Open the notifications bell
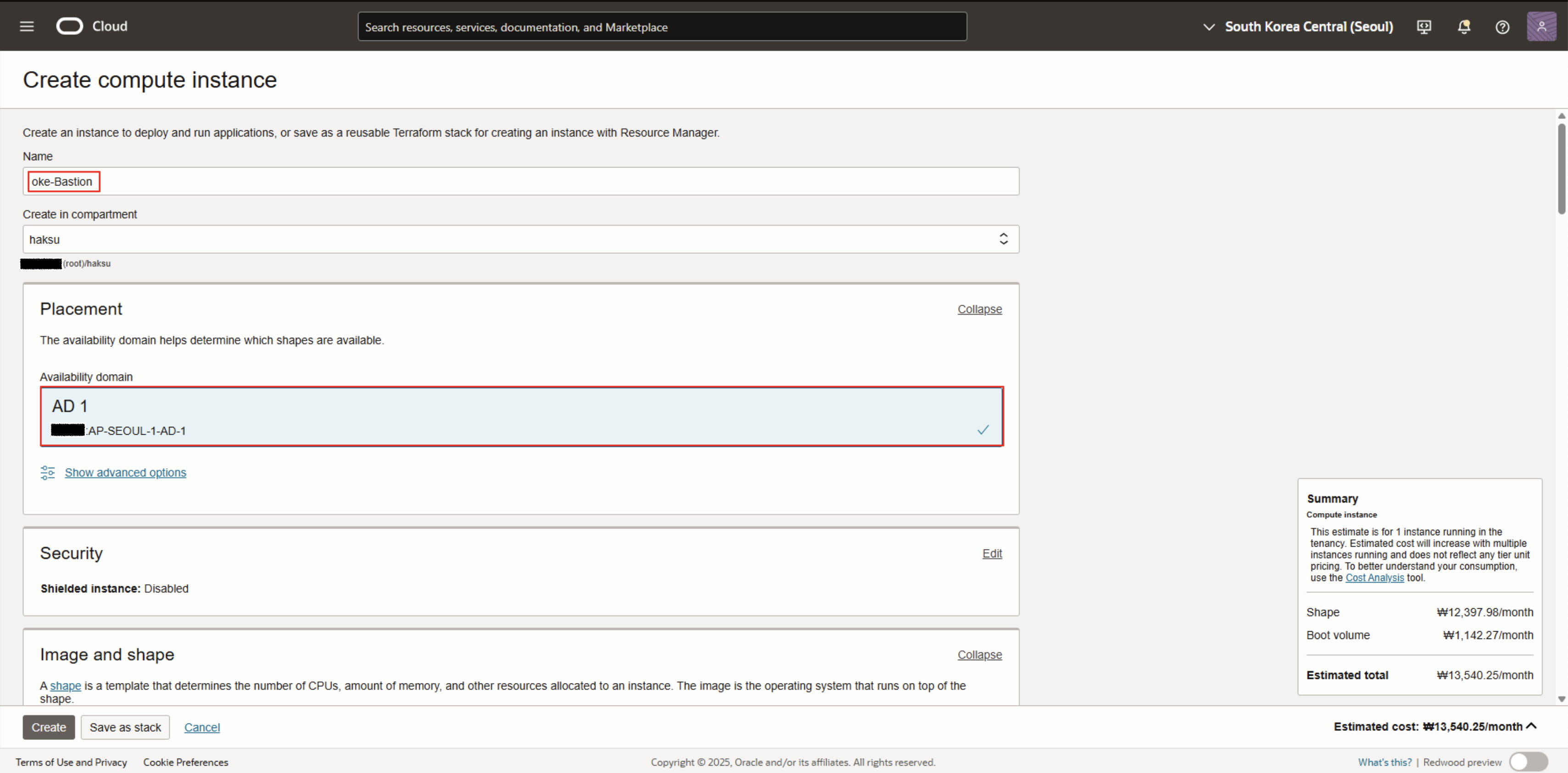Viewport: 1568px width, 773px height. pyautogui.click(x=1464, y=27)
